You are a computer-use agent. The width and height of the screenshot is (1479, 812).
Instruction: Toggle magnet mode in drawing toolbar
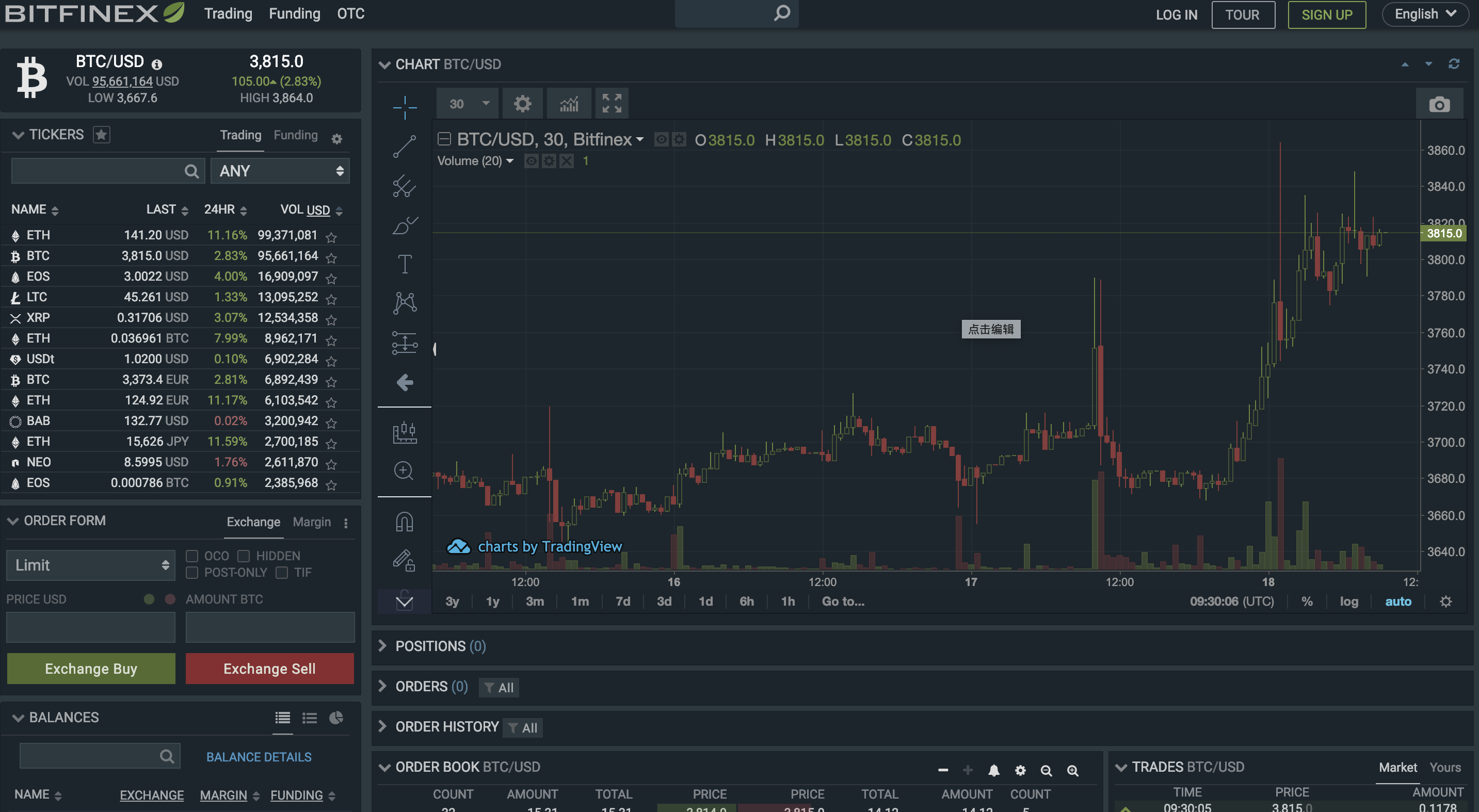[404, 522]
